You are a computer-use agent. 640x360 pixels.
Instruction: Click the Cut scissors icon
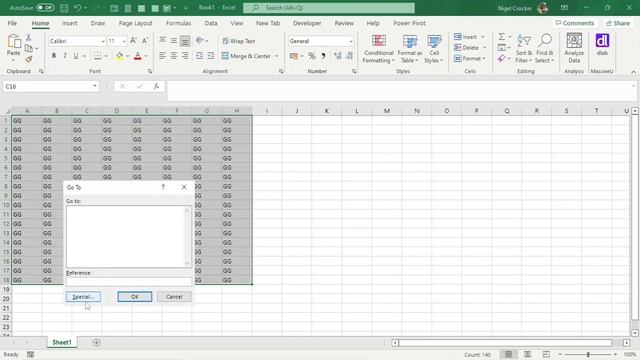pyautogui.click(x=29, y=38)
